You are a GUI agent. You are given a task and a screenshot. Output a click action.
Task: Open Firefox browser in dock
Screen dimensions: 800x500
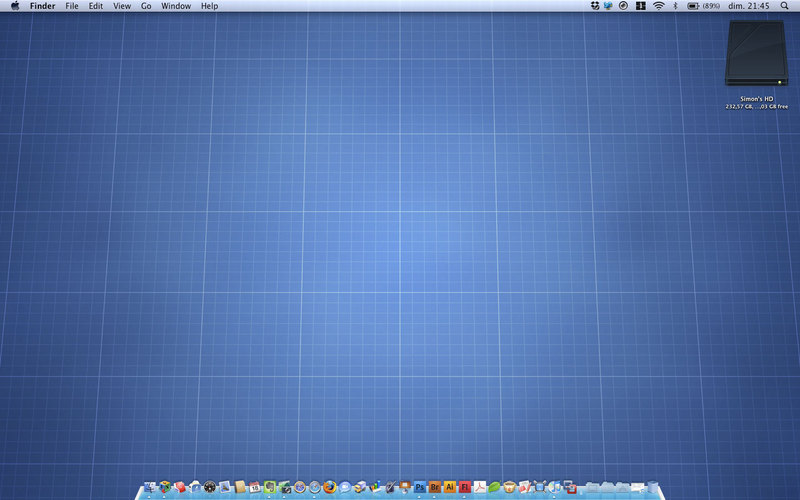click(329, 487)
